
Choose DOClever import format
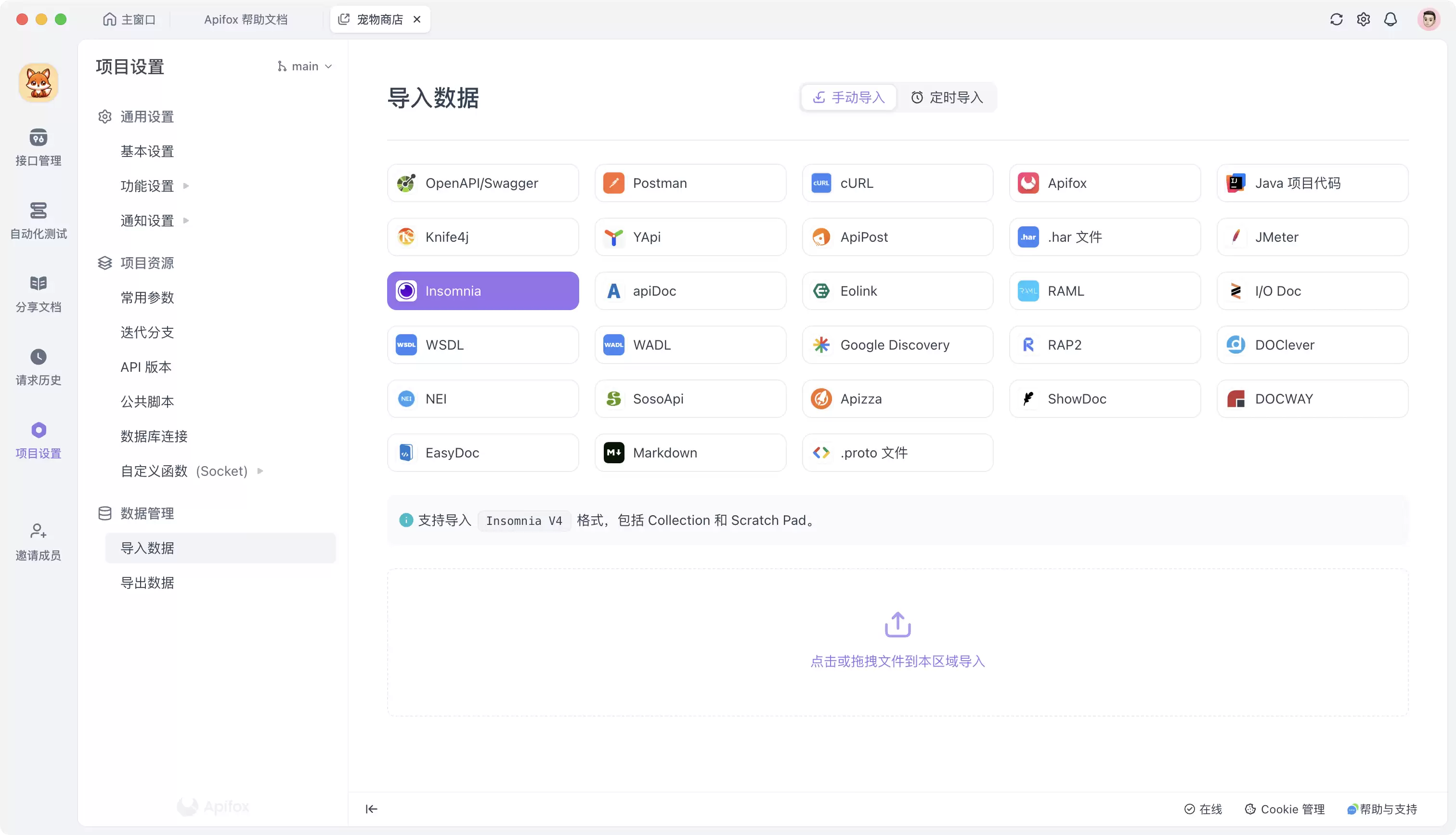coord(1312,345)
